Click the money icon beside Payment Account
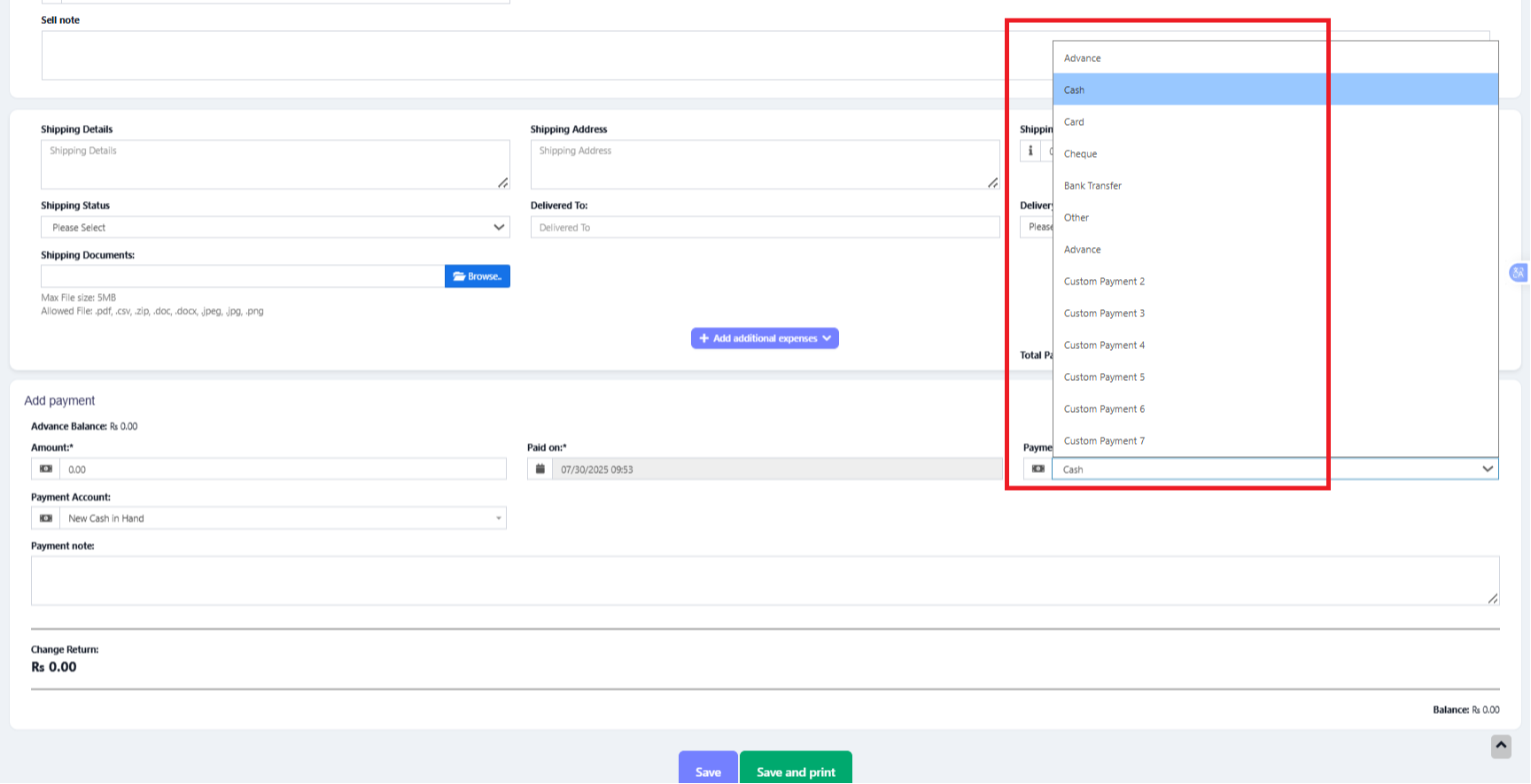This screenshot has width=1531, height=784. click(46, 518)
